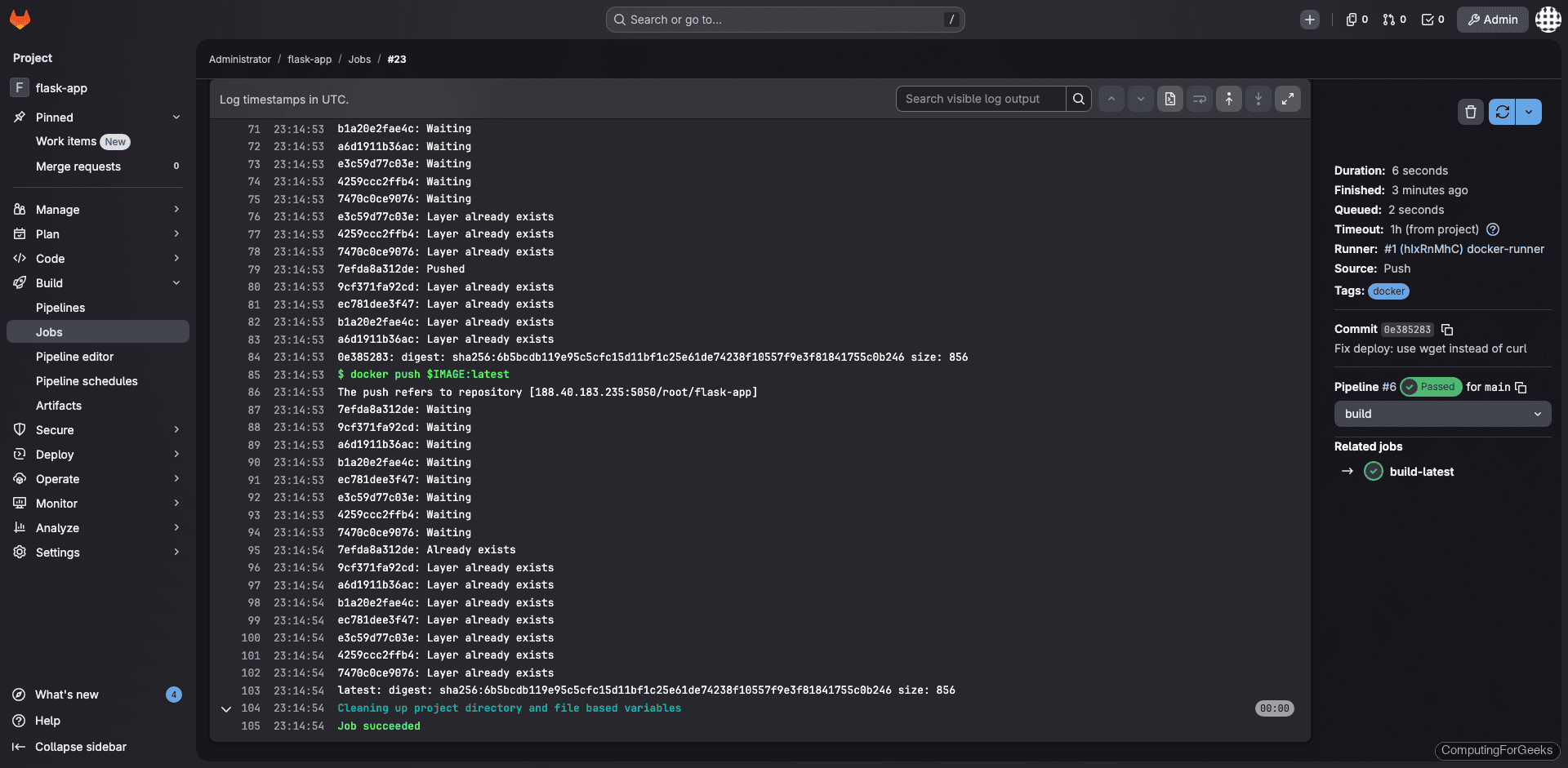
Task: Open the retry split-button dropdown arrow
Action: point(1530,112)
